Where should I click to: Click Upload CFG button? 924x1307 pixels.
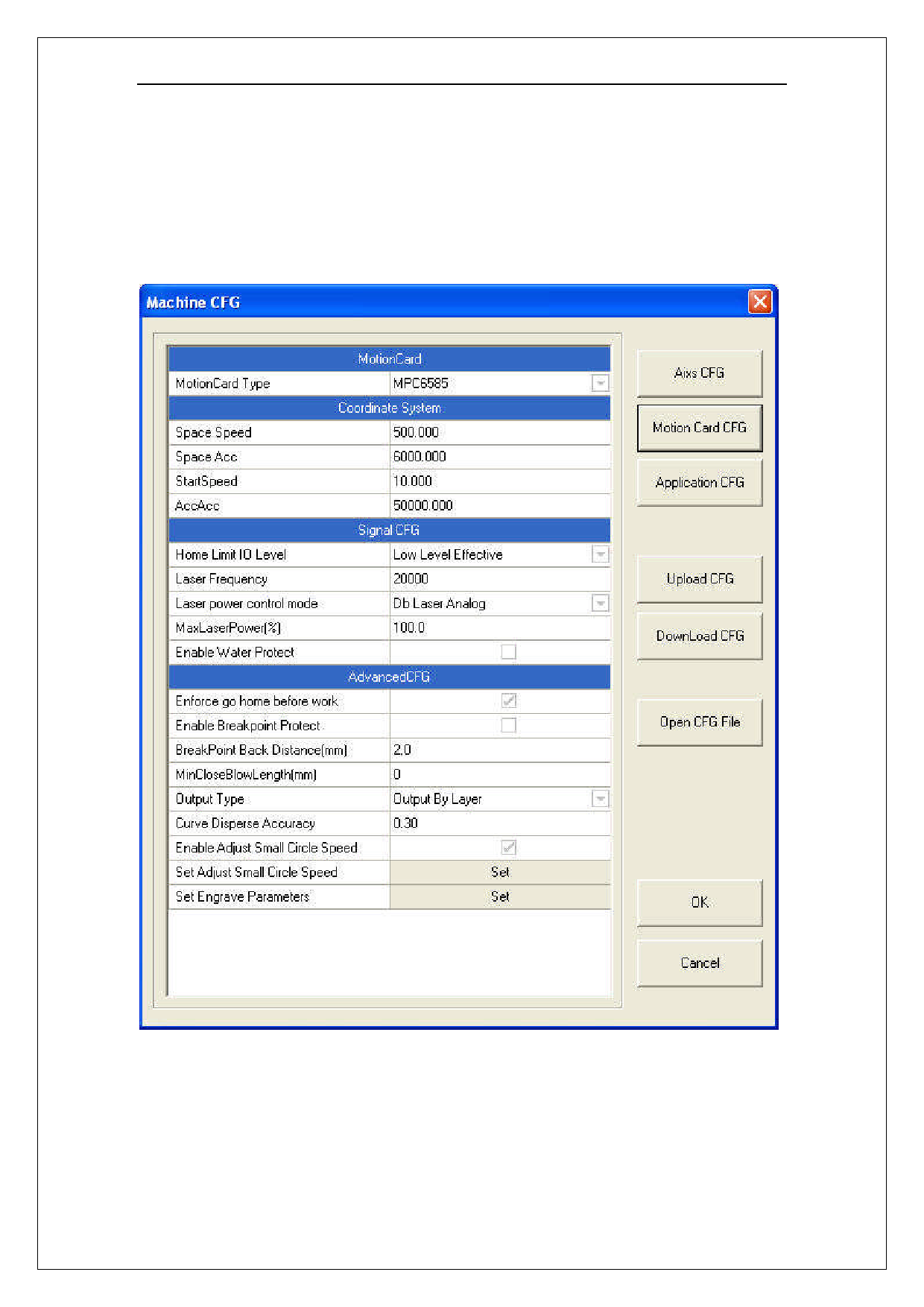click(x=699, y=579)
